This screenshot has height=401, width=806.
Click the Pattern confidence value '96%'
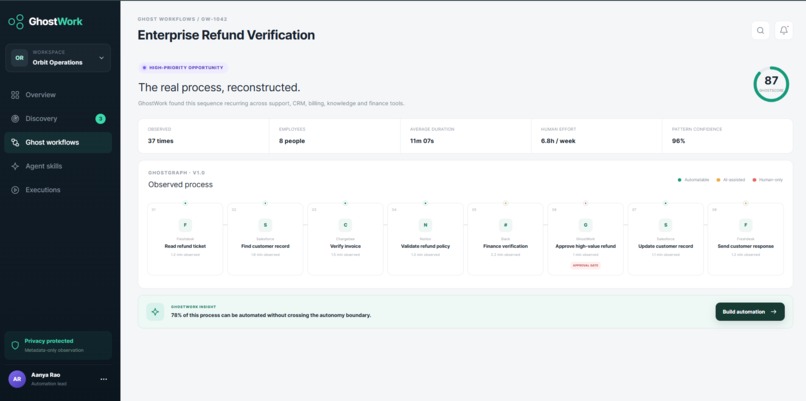click(x=679, y=141)
